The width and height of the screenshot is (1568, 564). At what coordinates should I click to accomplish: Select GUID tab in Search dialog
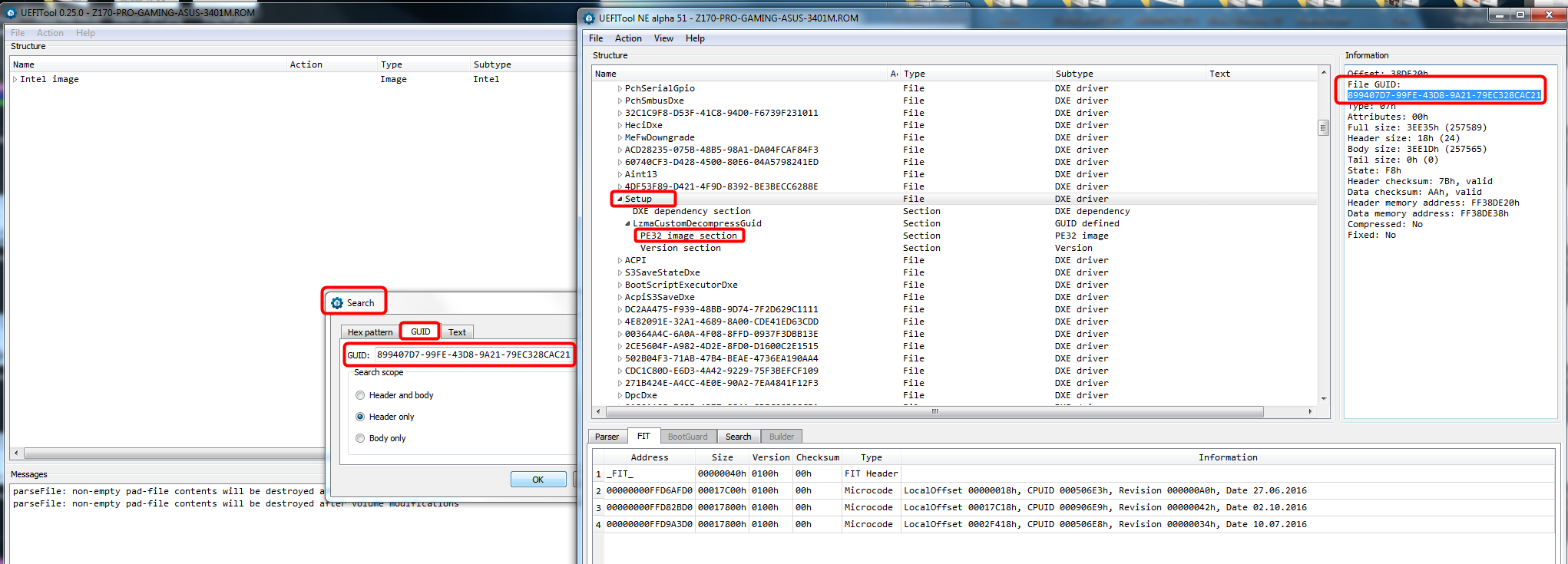point(420,331)
